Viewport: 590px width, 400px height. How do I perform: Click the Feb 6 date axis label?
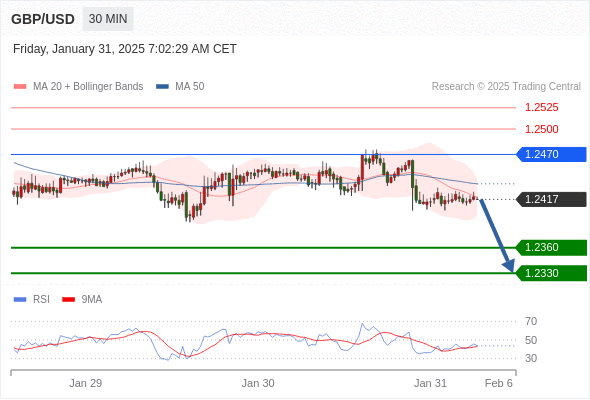click(x=499, y=383)
